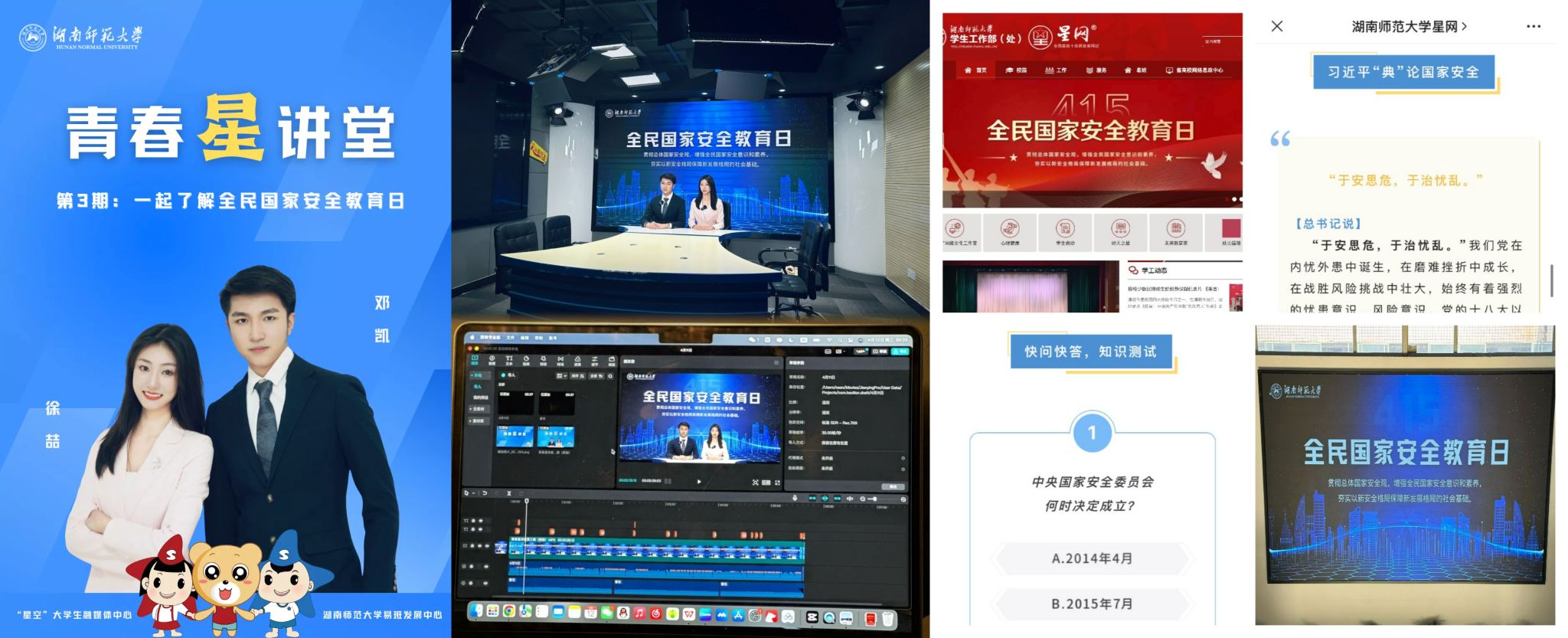Open the three-dot more options menu

pos(1533,26)
